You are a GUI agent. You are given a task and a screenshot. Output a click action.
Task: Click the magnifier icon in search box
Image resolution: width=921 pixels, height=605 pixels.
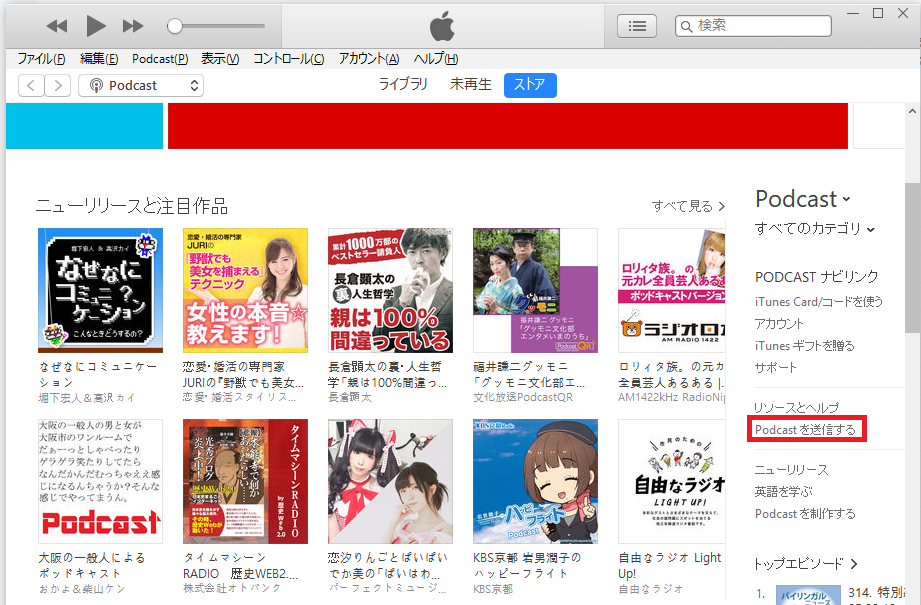[686, 26]
